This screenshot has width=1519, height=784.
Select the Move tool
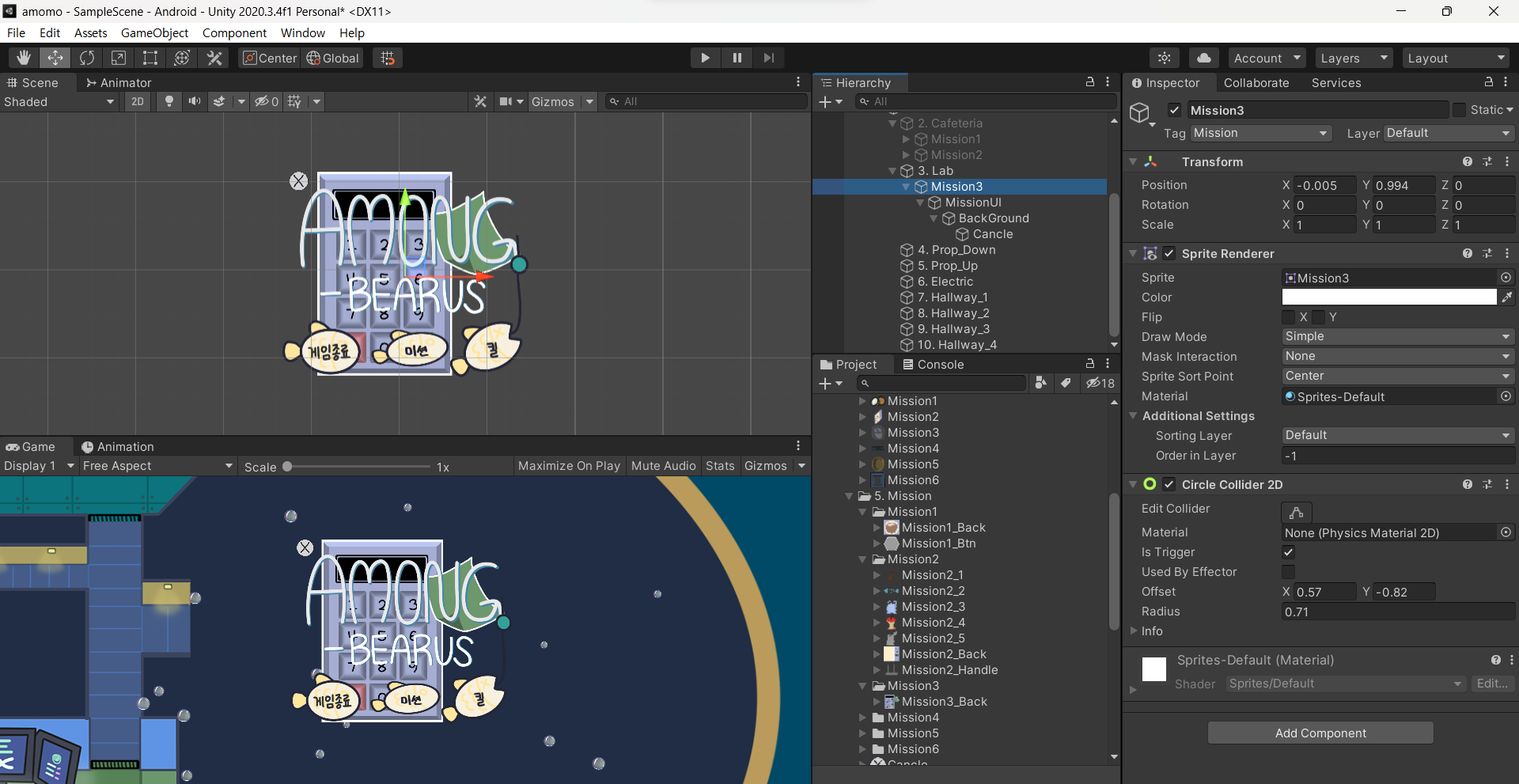click(x=55, y=58)
